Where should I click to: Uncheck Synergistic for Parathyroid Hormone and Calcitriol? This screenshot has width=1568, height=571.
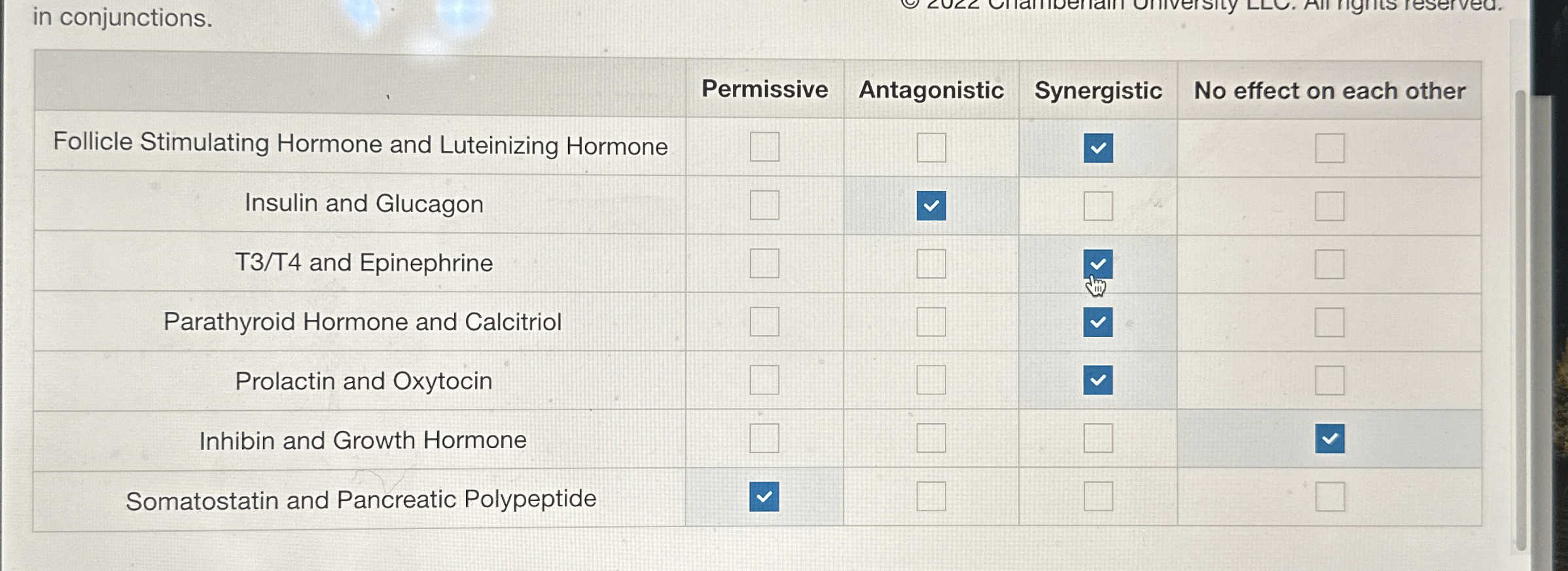tap(1098, 322)
